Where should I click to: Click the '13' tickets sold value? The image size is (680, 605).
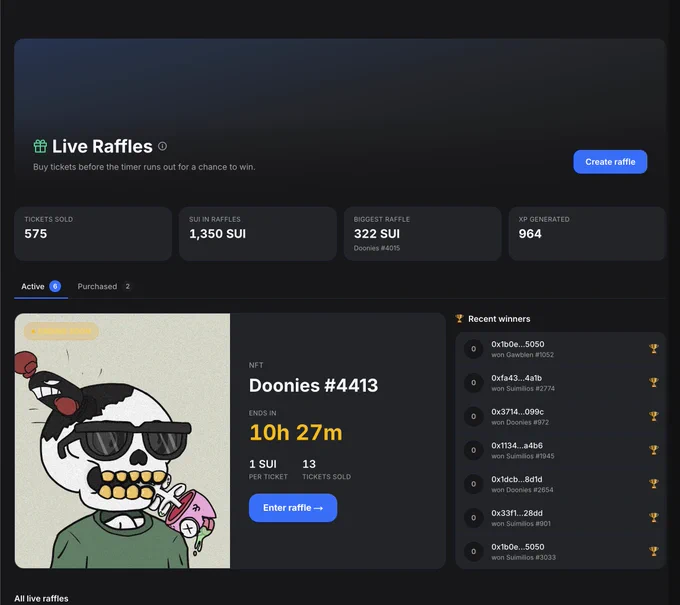(x=309, y=464)
